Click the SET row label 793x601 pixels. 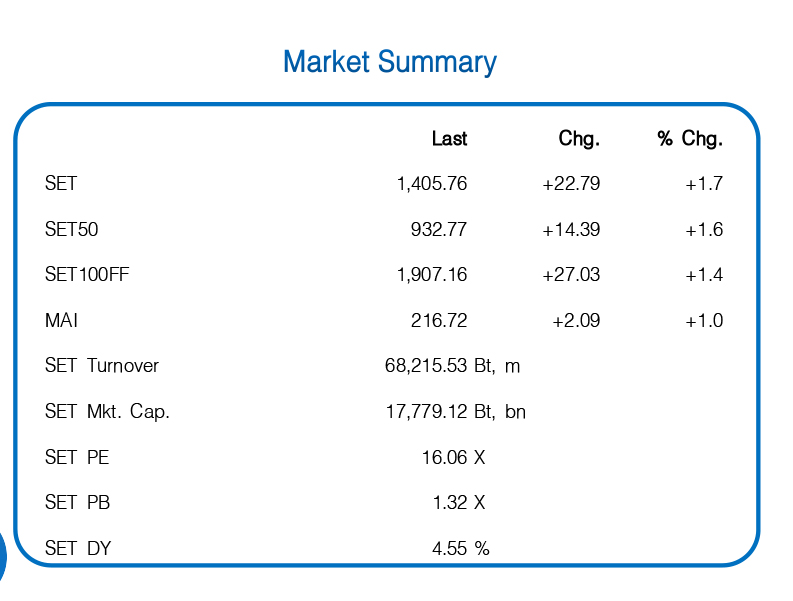point(61,184)
